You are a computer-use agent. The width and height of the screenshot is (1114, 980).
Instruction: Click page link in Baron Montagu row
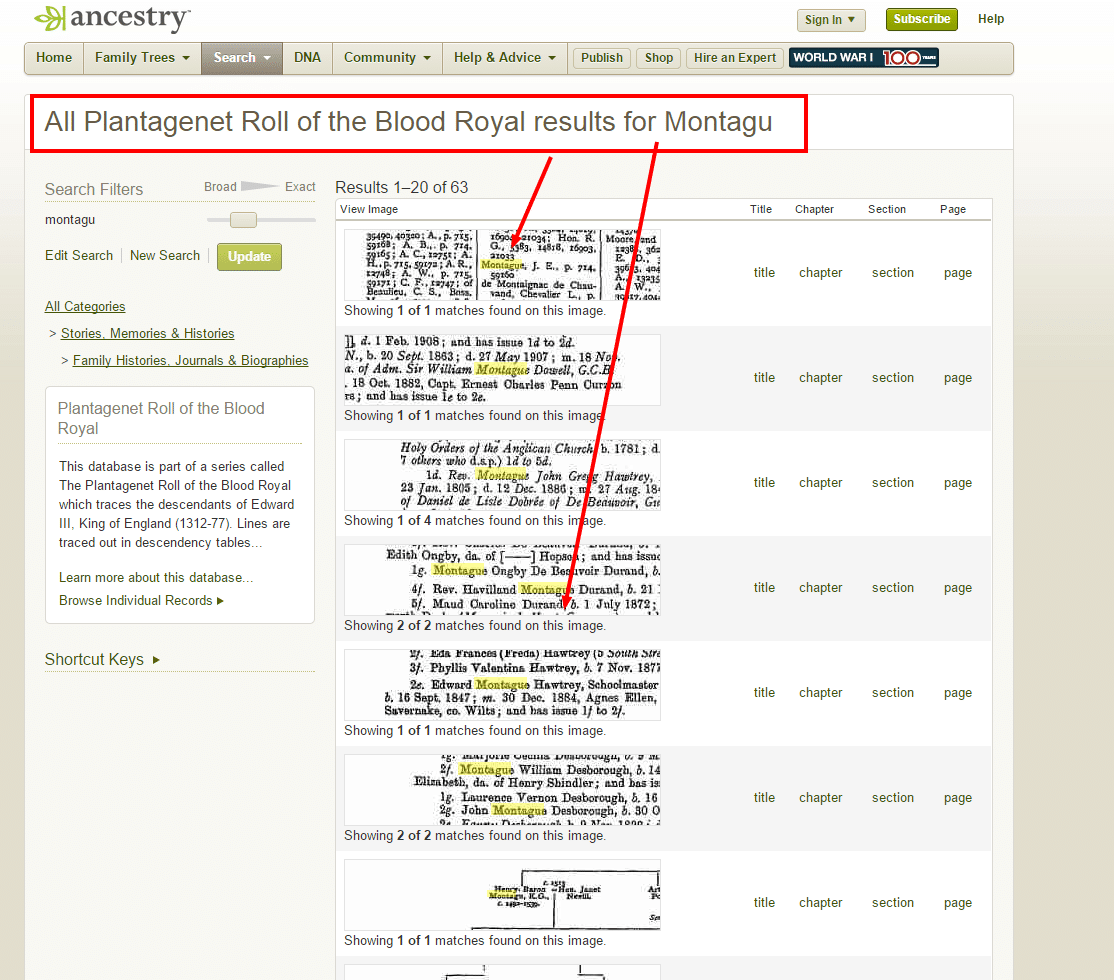pyautogui.click(x=958, y=903)
